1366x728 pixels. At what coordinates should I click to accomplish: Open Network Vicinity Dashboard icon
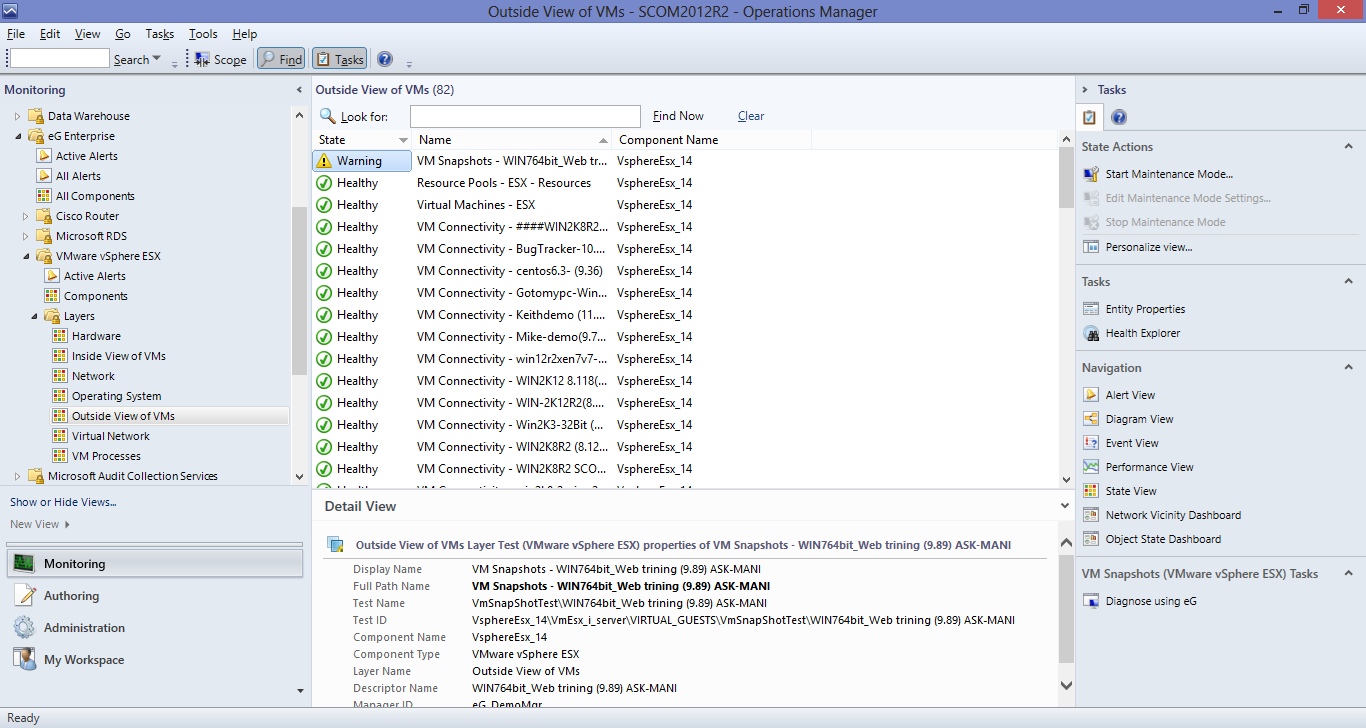pyautogui.click(x=1091, y=515)
